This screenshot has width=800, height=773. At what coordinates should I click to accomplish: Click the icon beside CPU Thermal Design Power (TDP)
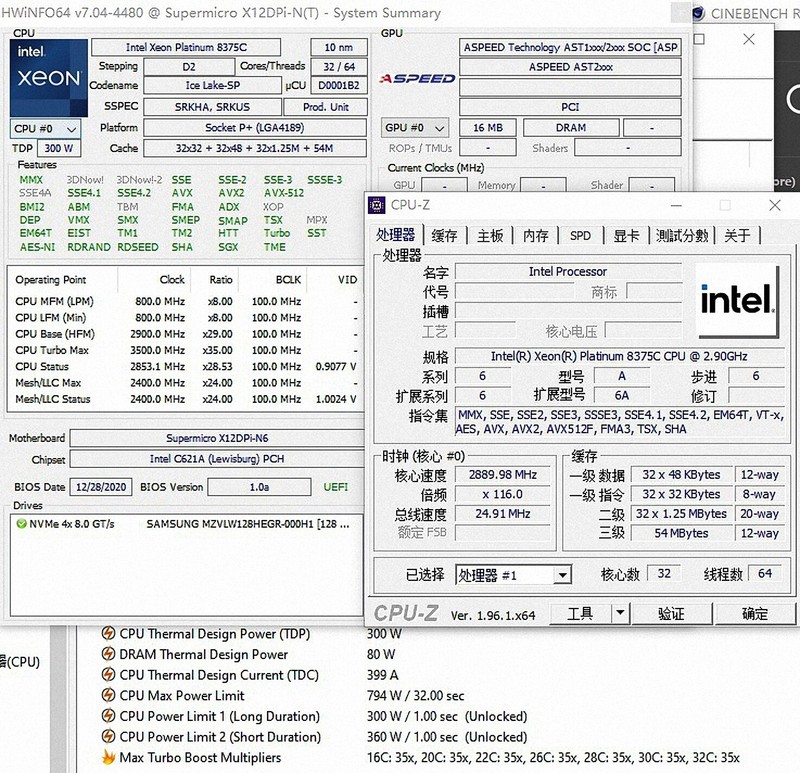pos(108,634)
